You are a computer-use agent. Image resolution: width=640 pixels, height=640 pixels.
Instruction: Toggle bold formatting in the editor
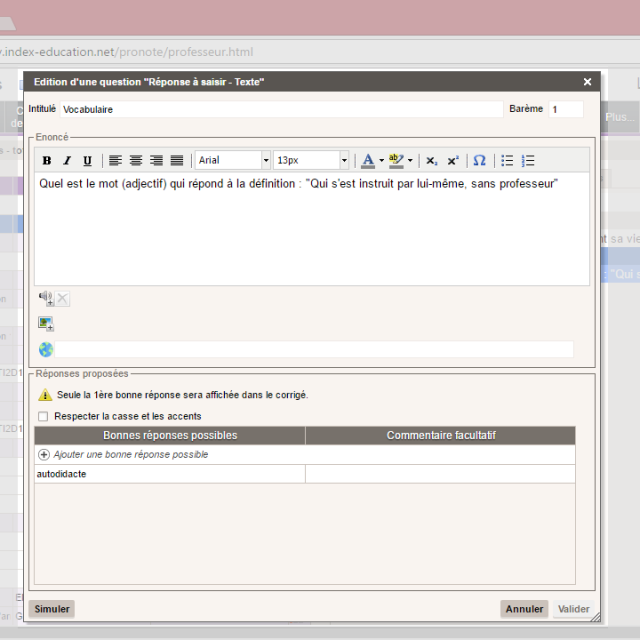click(x=47, y=161)
